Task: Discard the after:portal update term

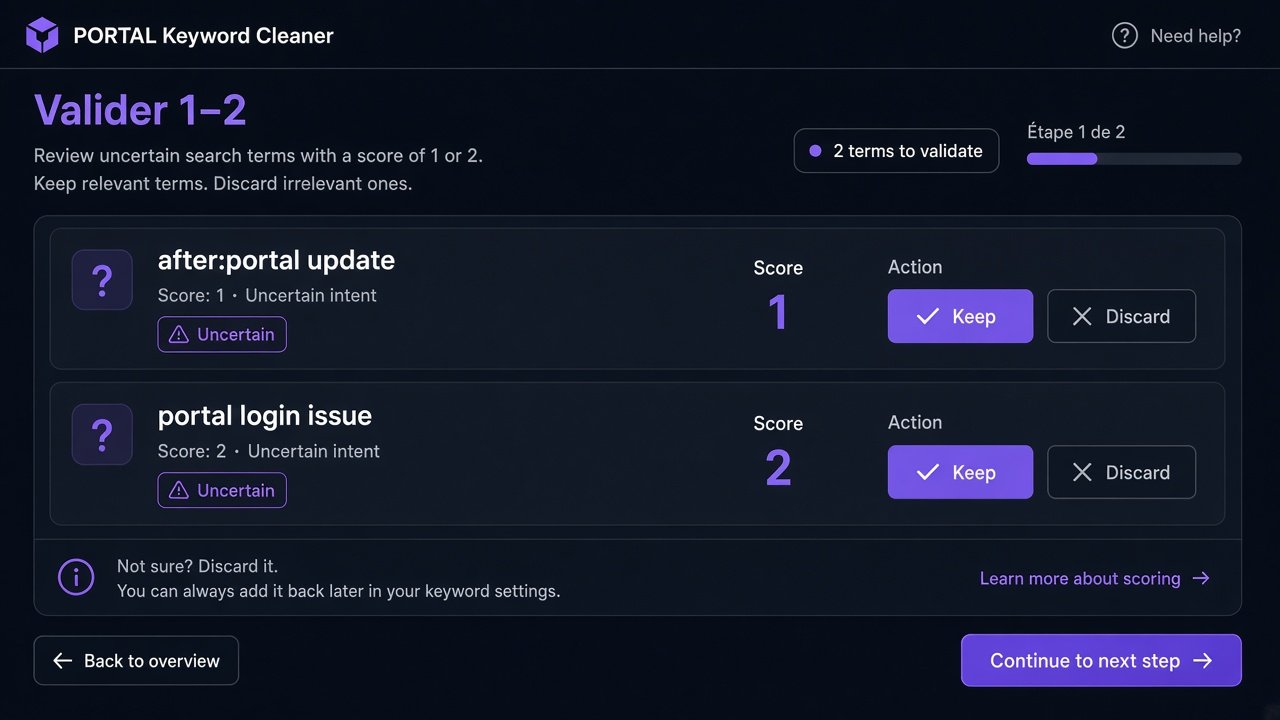Action: [x=1121, y=316]
